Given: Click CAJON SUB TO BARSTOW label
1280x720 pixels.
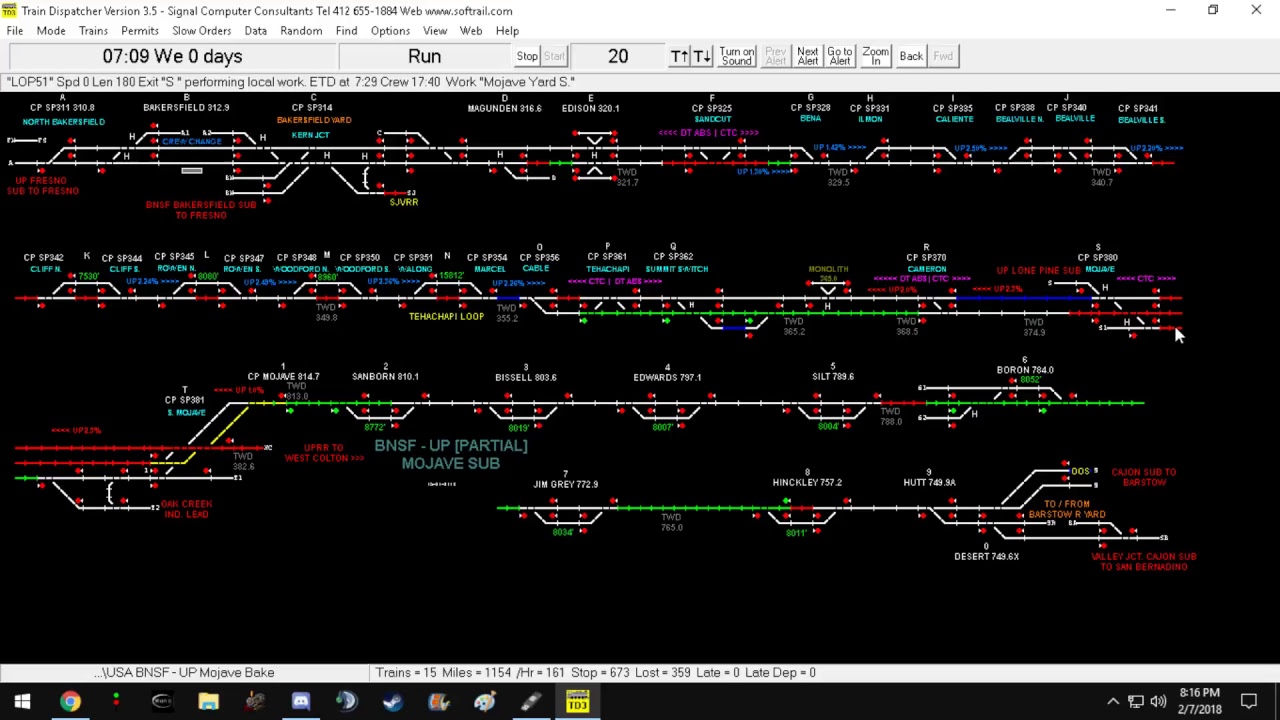Looking at the screenshot, I should pos(1144,477).
